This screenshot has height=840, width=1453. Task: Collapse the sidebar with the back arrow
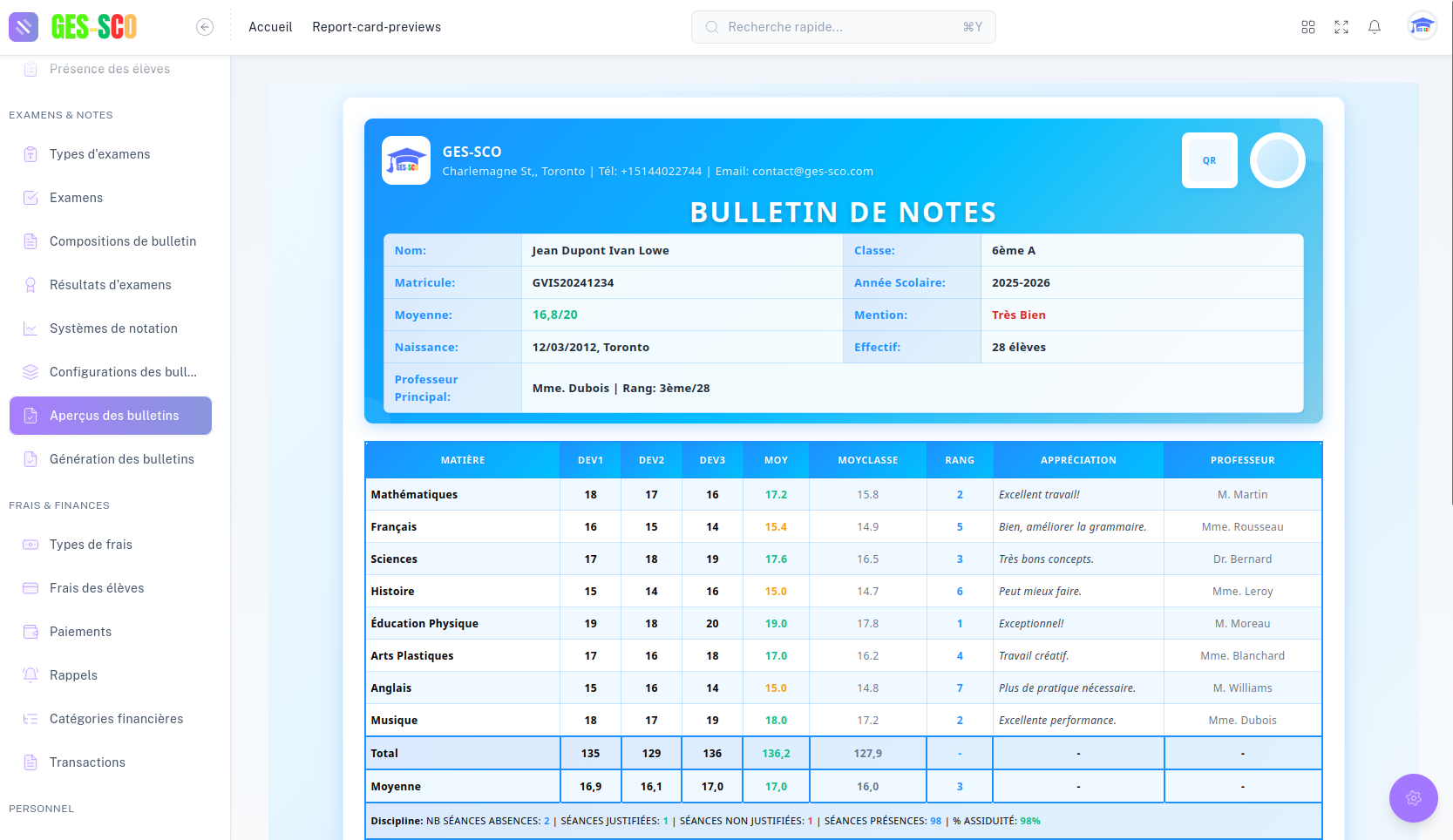coord(205,27)
